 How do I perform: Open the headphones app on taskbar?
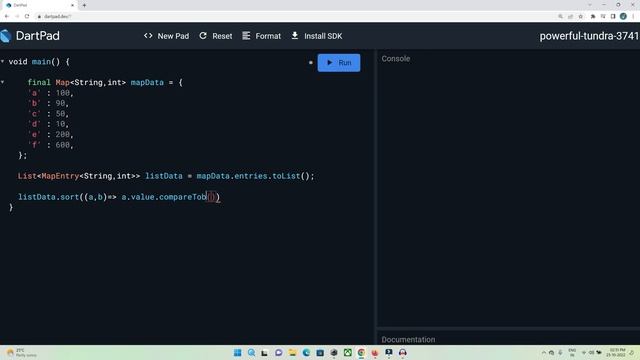point(403,352)
